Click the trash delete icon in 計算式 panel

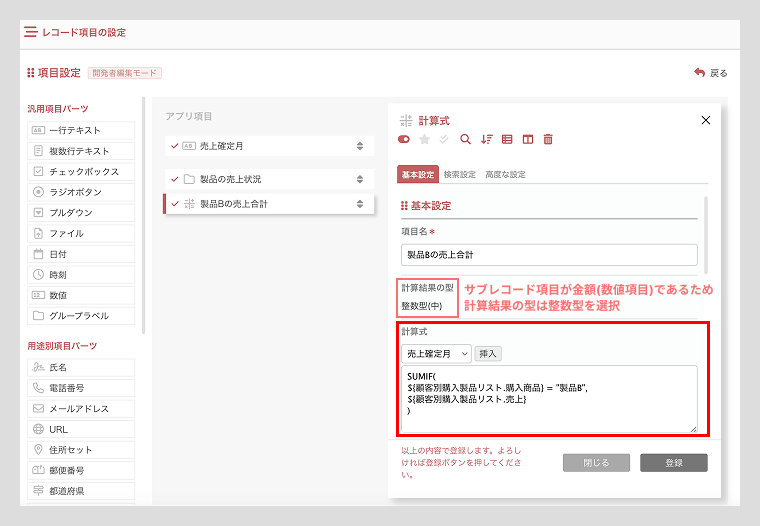548,140
